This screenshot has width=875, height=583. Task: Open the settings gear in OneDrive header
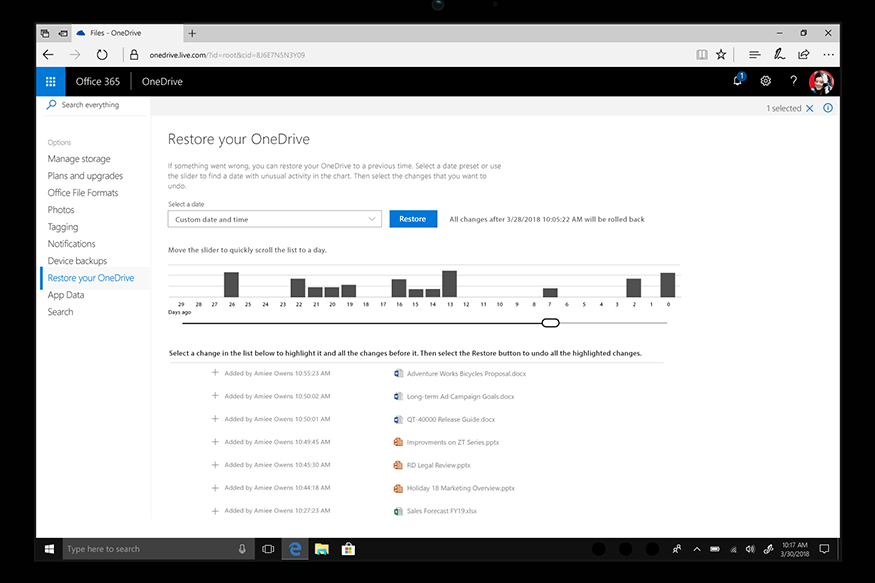[x=766, y=81]
